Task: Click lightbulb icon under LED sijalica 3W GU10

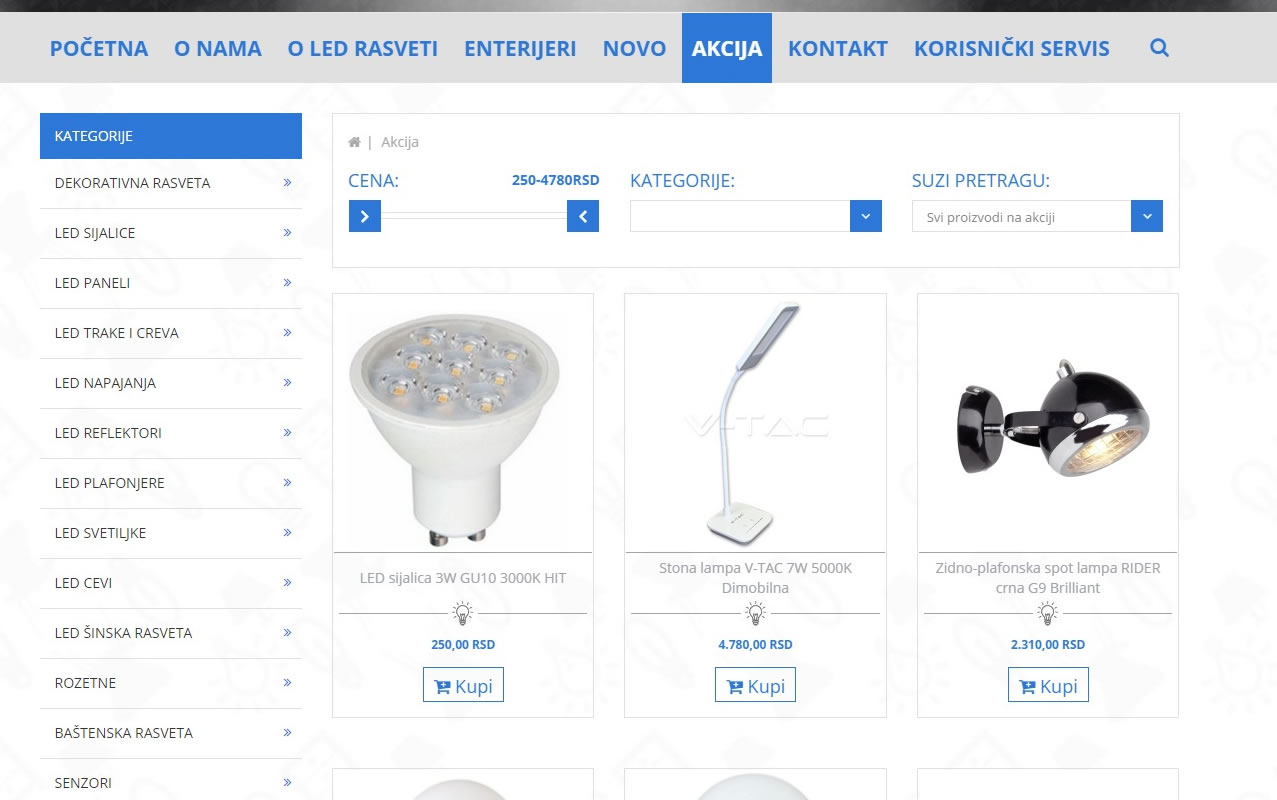Action: click(x=462, y=613)
